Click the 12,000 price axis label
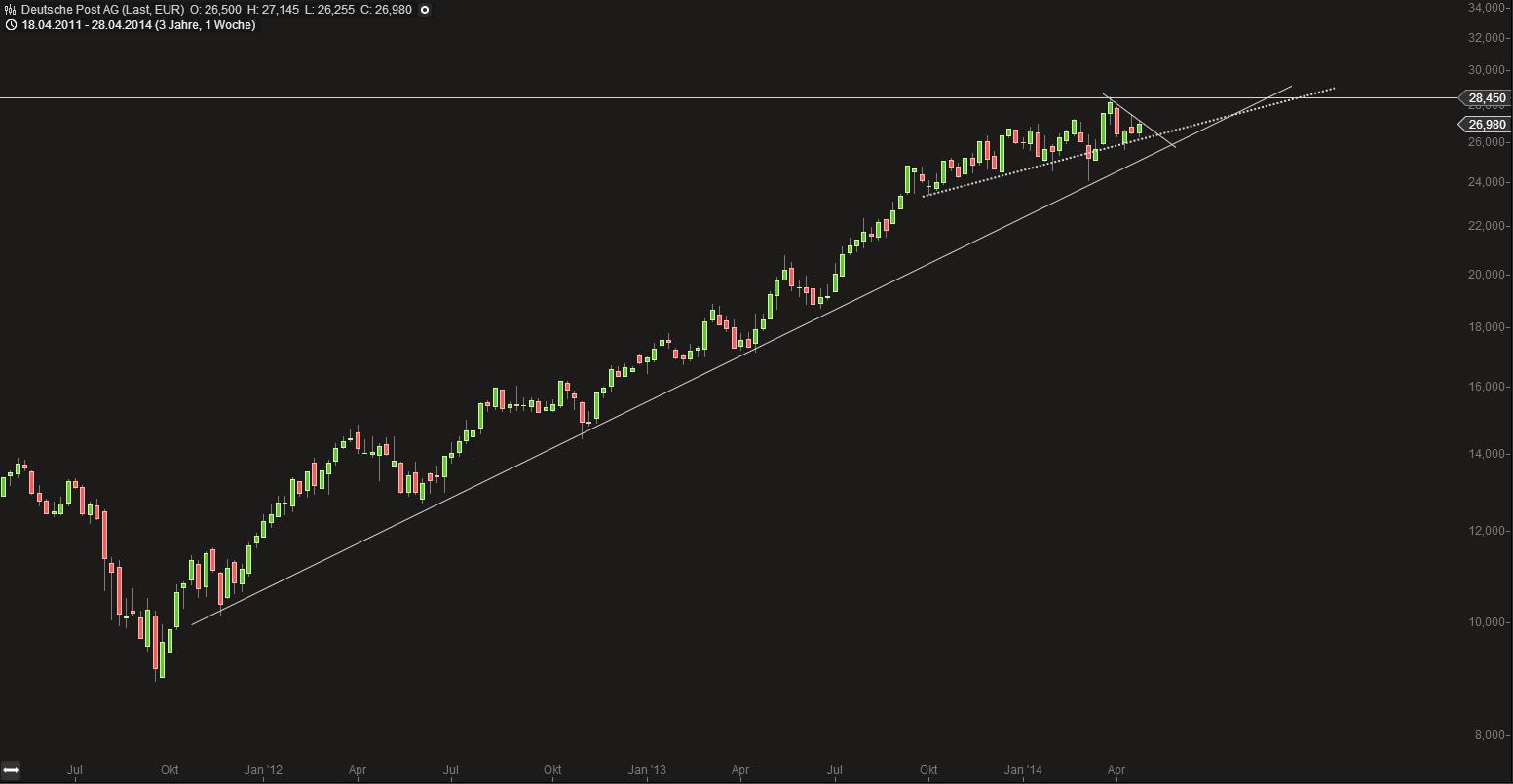 pos(1488,531)
